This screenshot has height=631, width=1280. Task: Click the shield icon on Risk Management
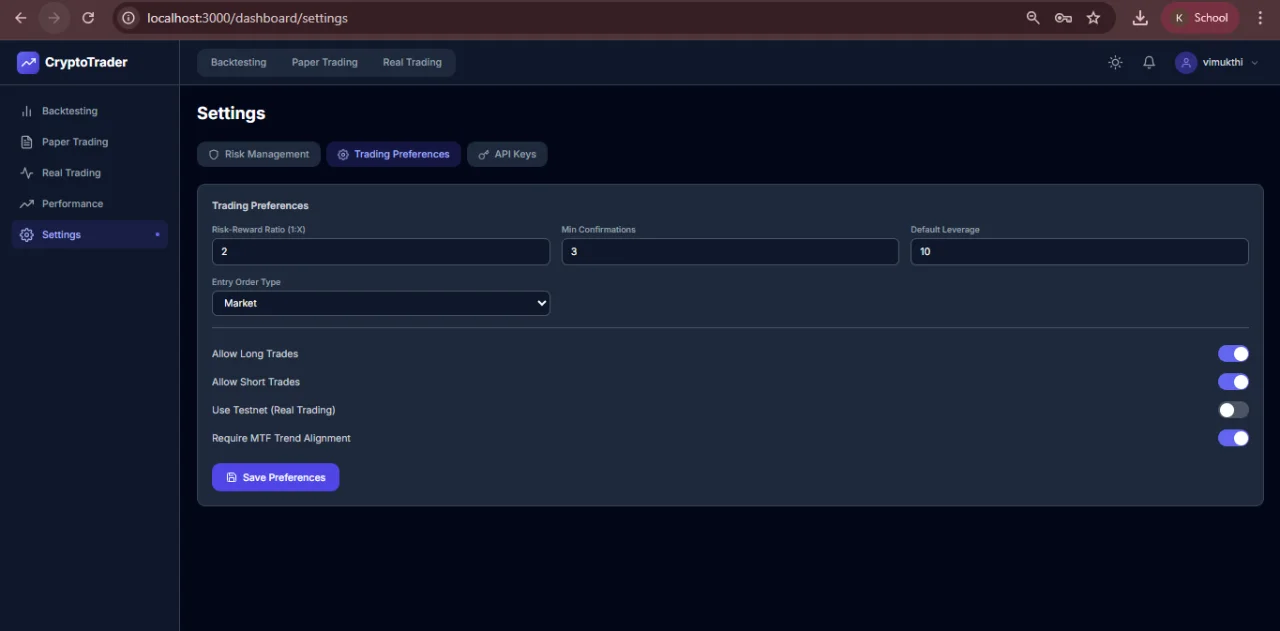(x=213, y=155)
